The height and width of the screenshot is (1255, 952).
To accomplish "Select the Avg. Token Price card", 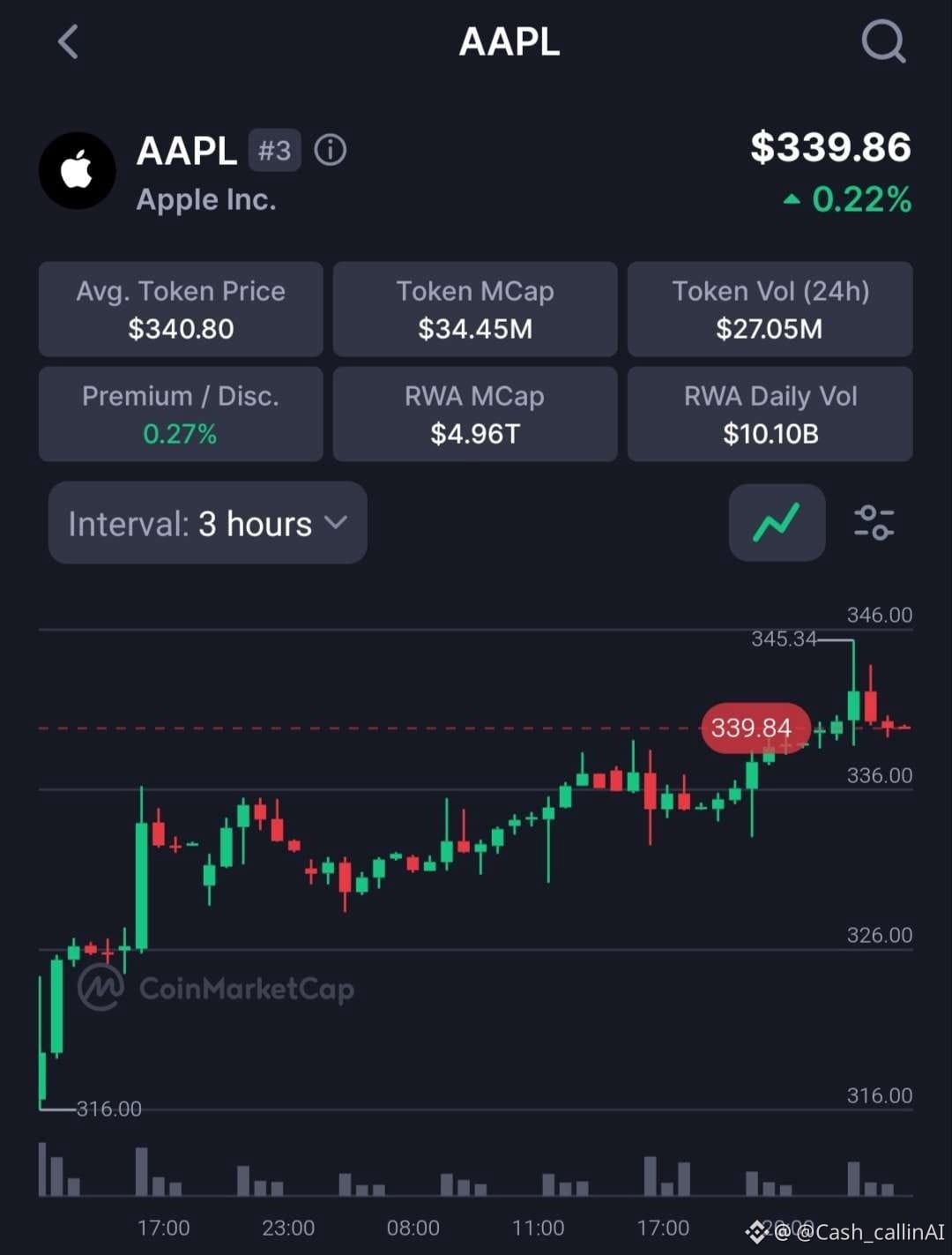I will pyautogui.click(x=181, y=309).
